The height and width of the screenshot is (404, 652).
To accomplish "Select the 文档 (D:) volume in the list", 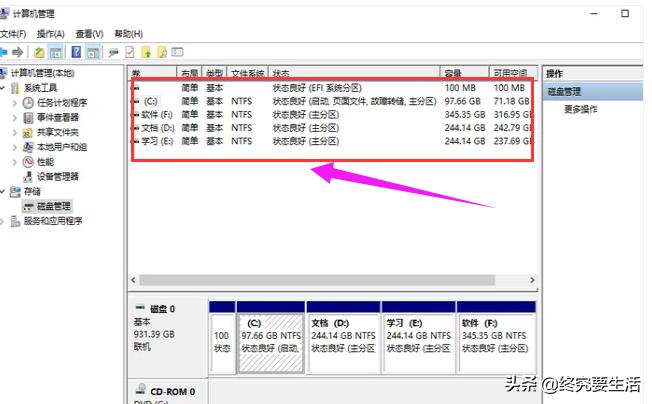I will (158, 128).
